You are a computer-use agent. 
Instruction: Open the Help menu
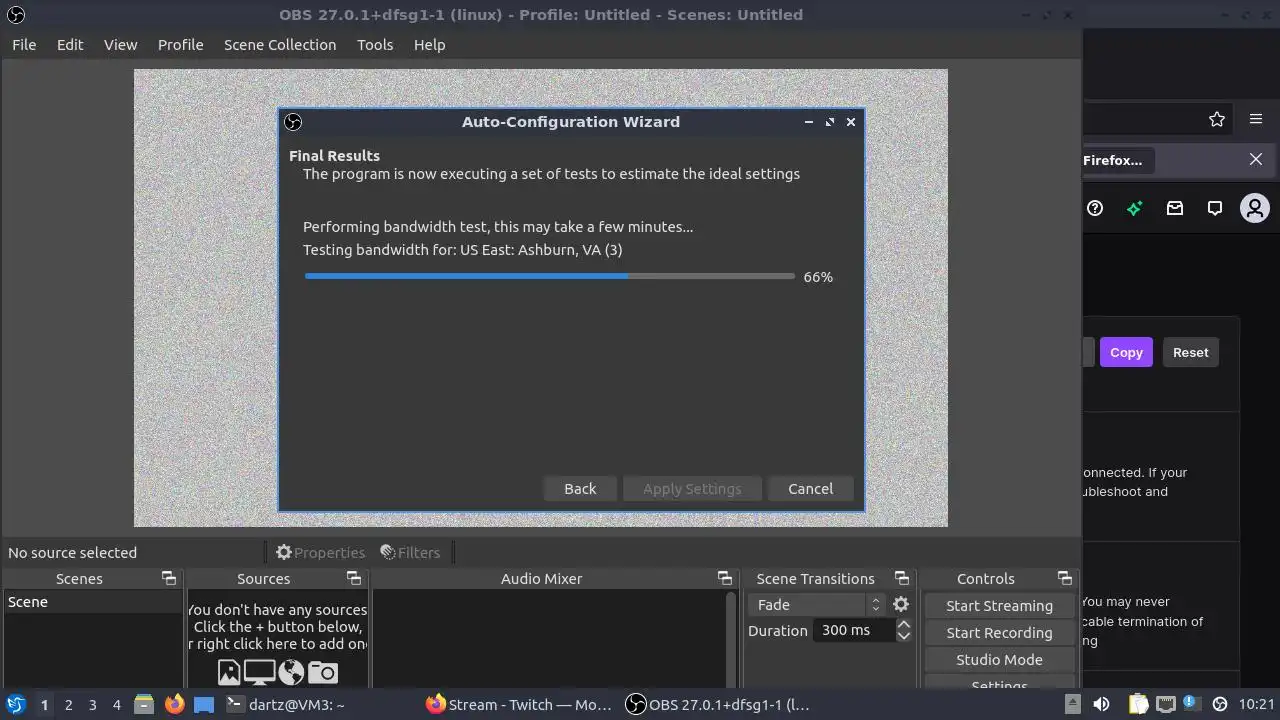(429, 45)
